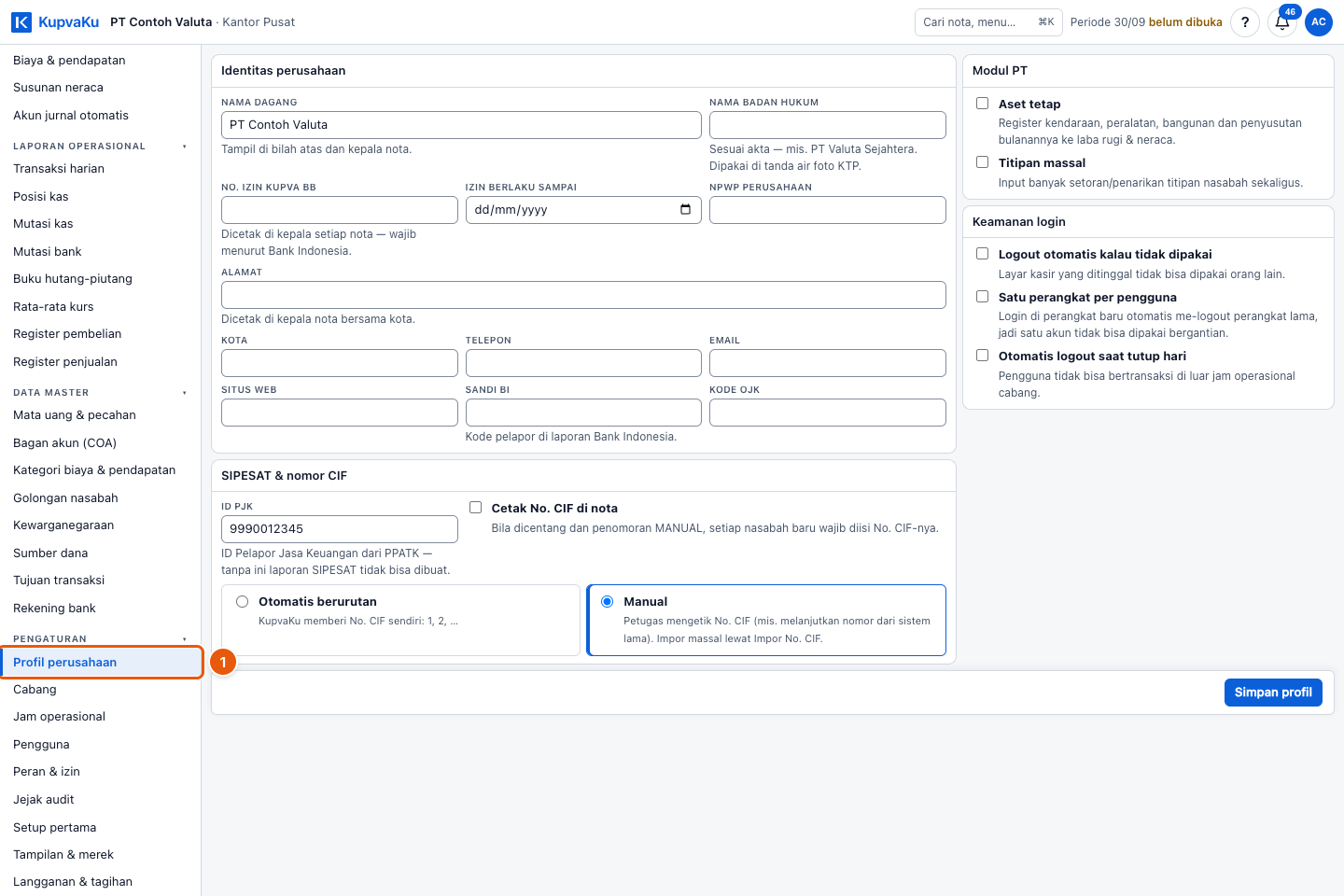Open Peran & izin settings
This screenshot has width=1344, height=896.
[100, 772]
